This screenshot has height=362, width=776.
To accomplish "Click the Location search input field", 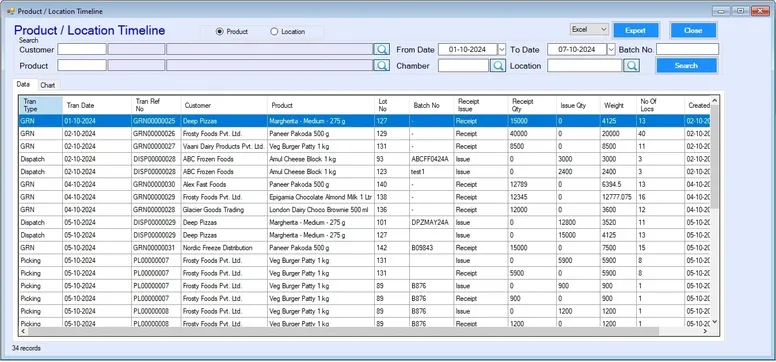I will (x=584, y=65).
